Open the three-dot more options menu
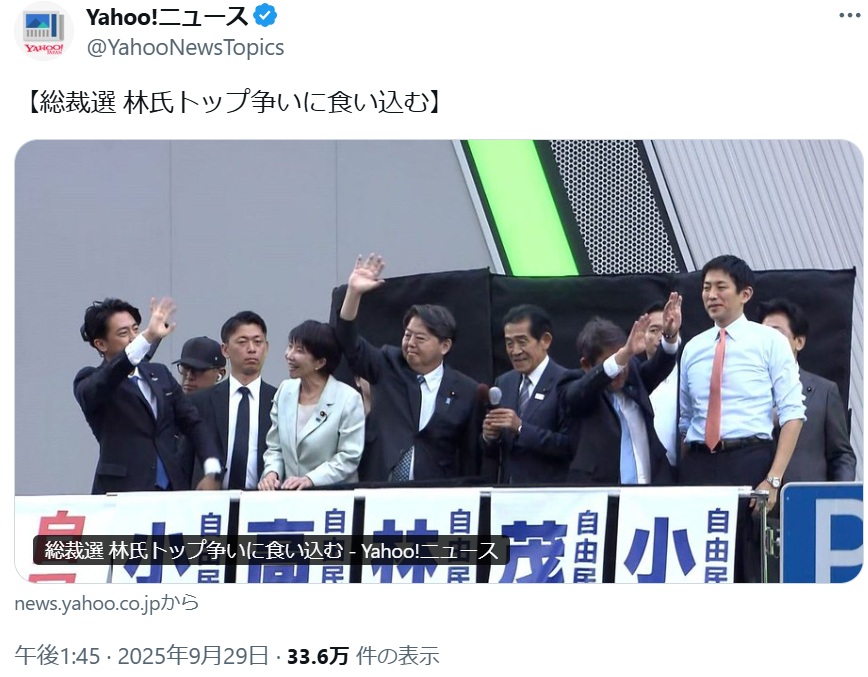 pos(850,15)
